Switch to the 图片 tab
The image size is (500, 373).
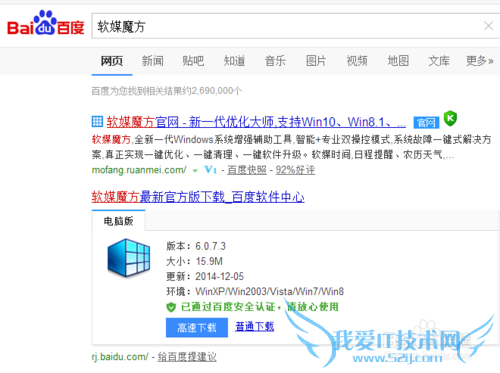tap(316, 61)
